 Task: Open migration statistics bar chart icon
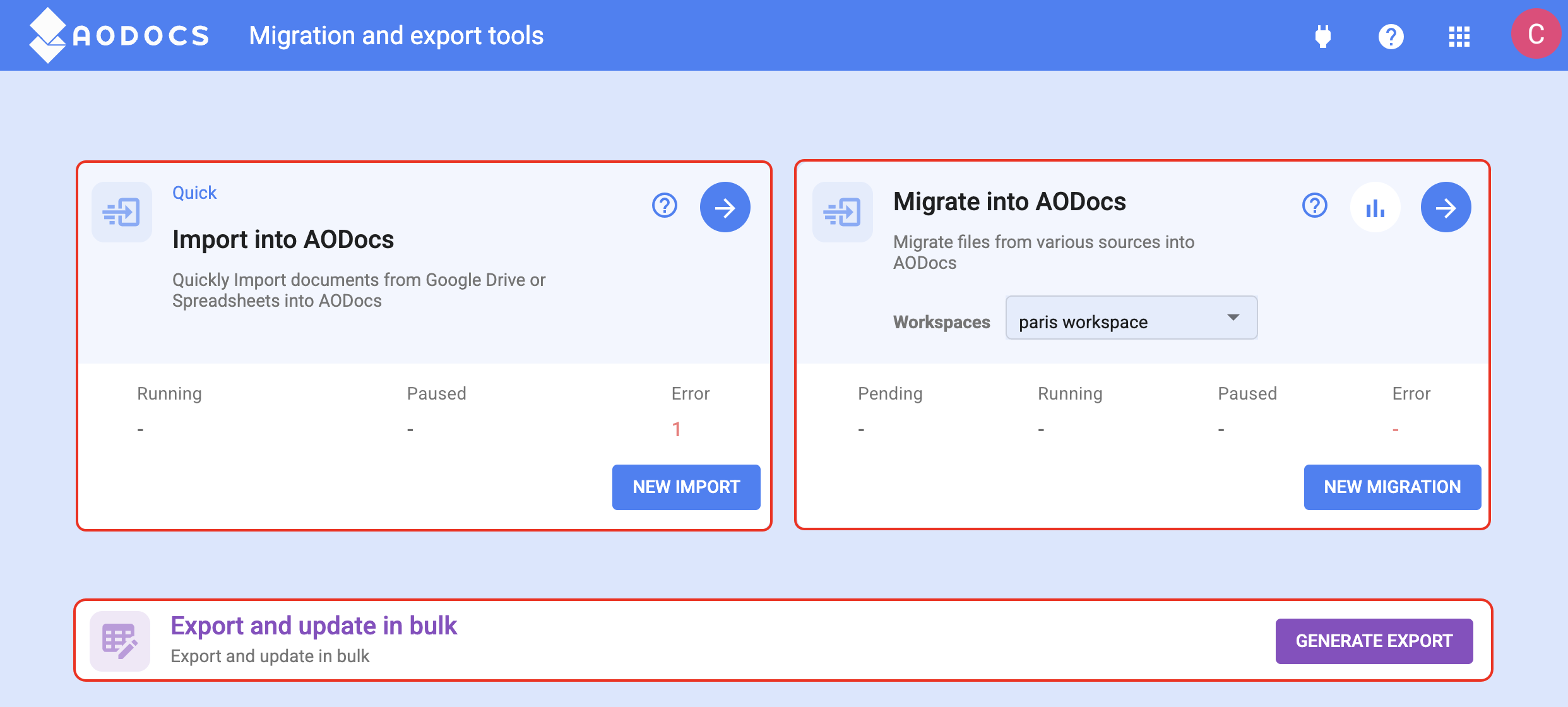click(x=1375, y=207)
